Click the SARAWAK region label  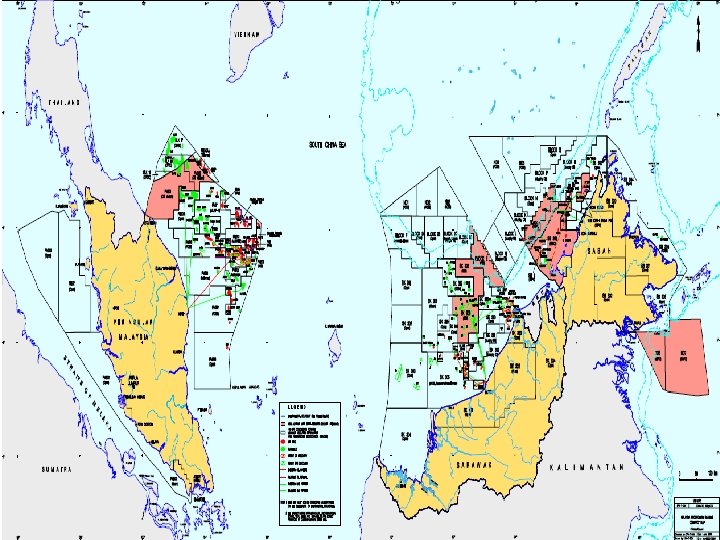pos(474,465)
